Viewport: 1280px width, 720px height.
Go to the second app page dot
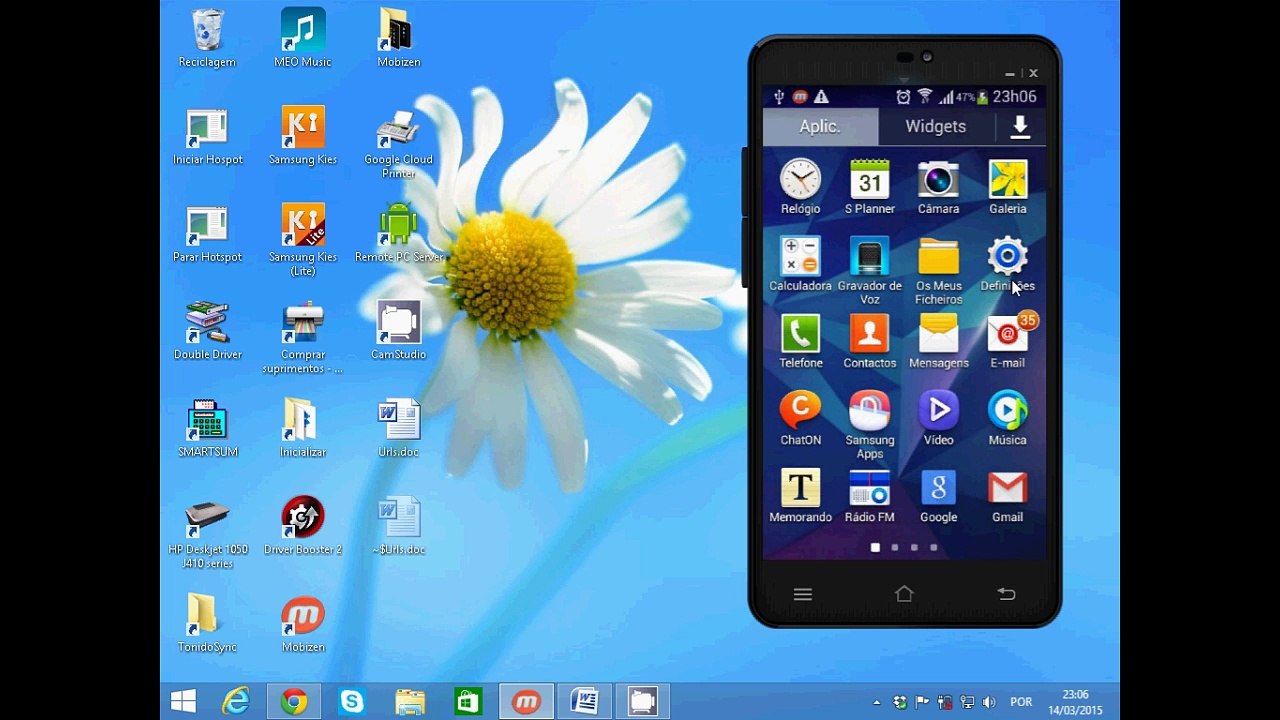pos(894,547)
